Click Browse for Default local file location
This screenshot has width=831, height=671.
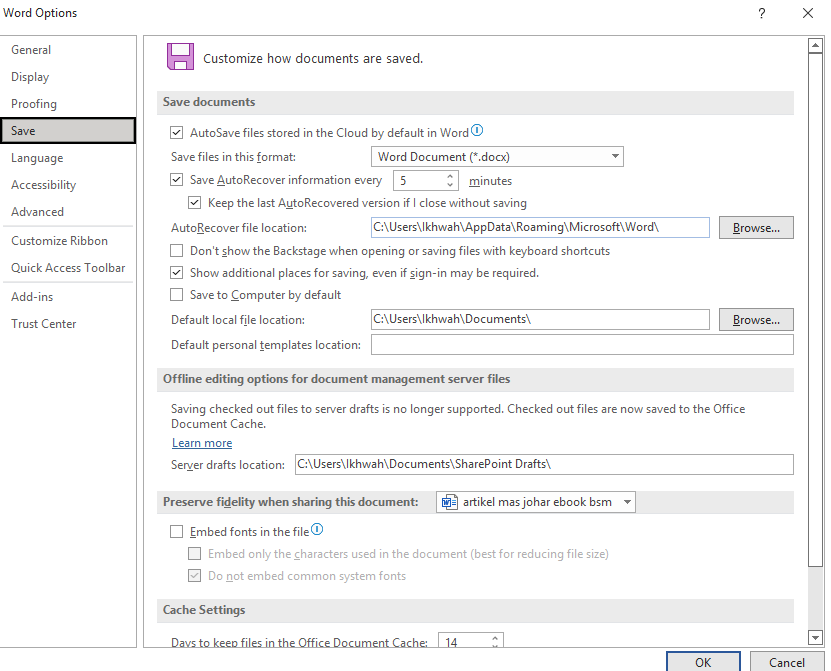tap(756, 320)
